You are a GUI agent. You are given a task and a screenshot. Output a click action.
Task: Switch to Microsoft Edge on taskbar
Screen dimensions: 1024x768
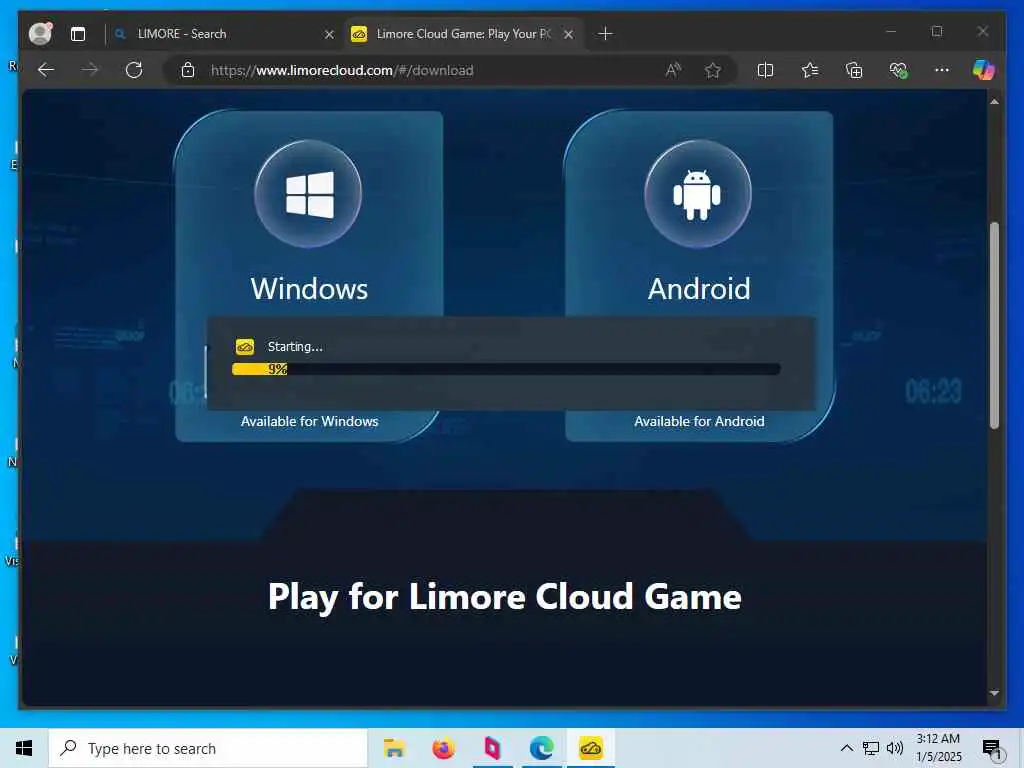541,748
